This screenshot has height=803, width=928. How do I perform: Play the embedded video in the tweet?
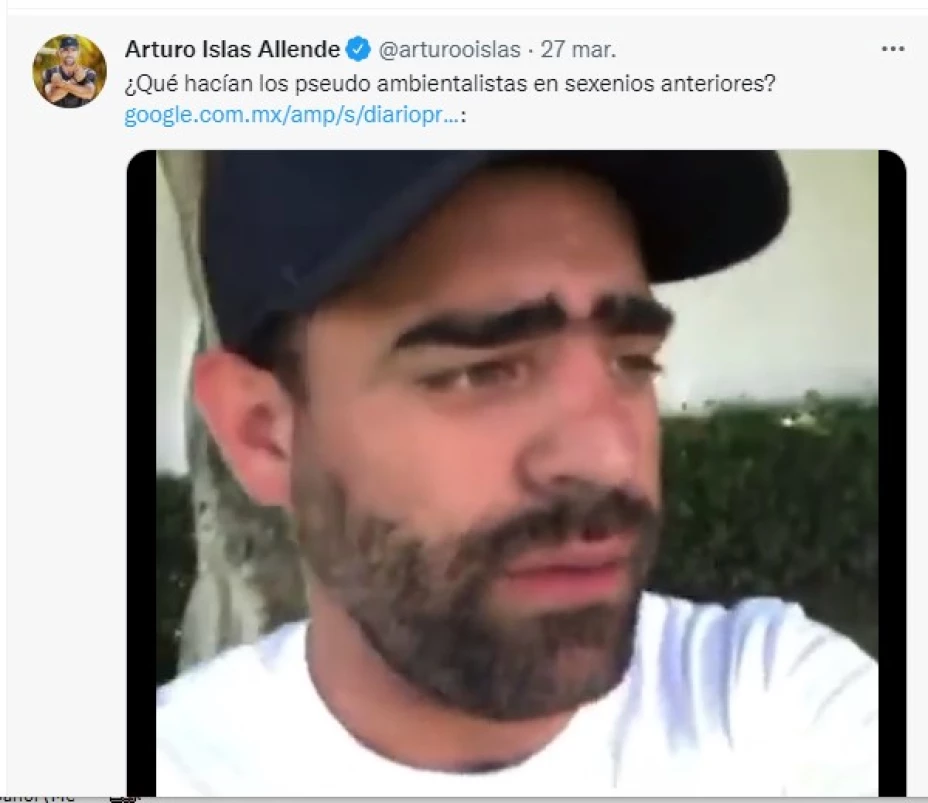click(516, 473)
